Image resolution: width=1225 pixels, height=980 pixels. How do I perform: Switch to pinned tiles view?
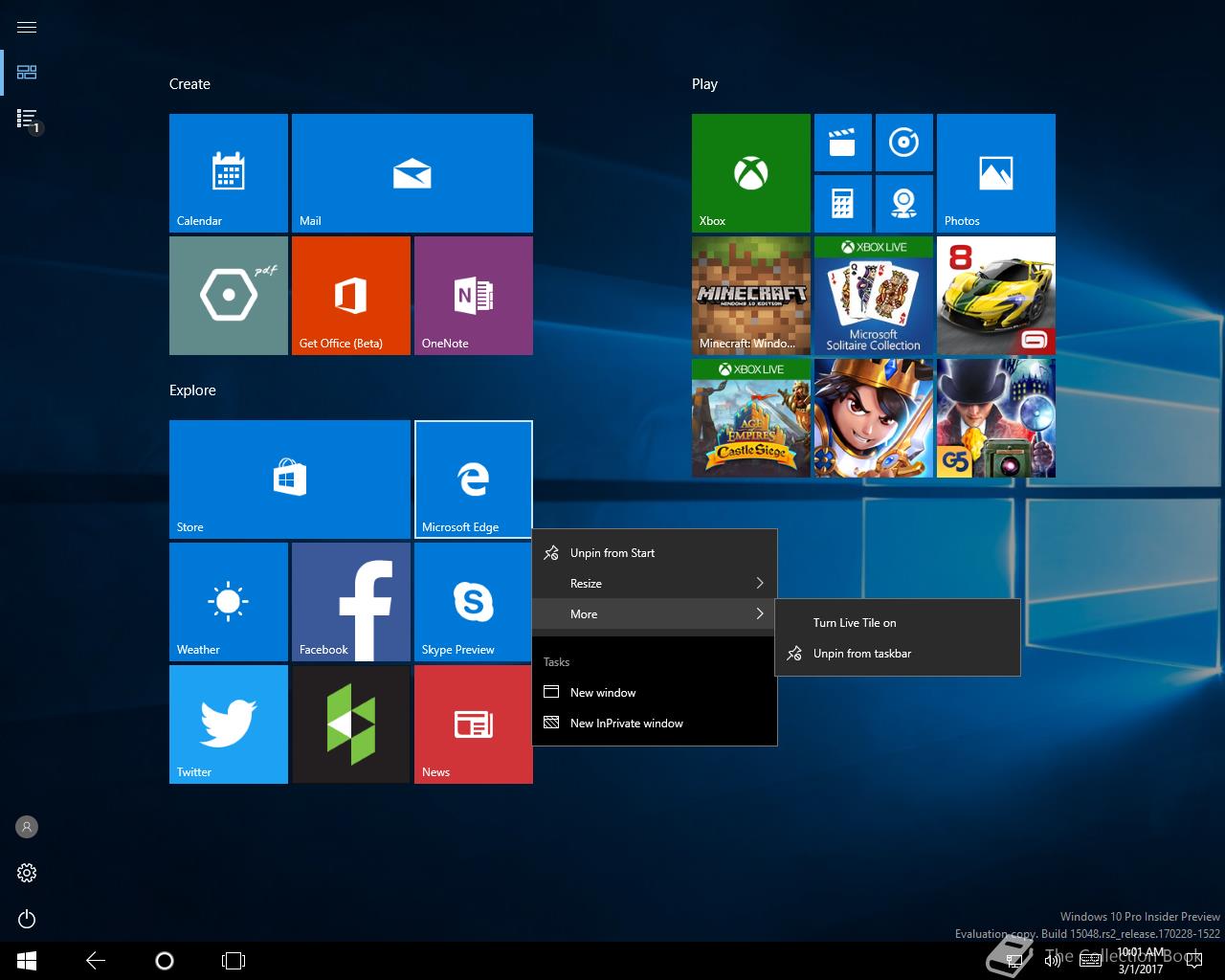point(27,73)
